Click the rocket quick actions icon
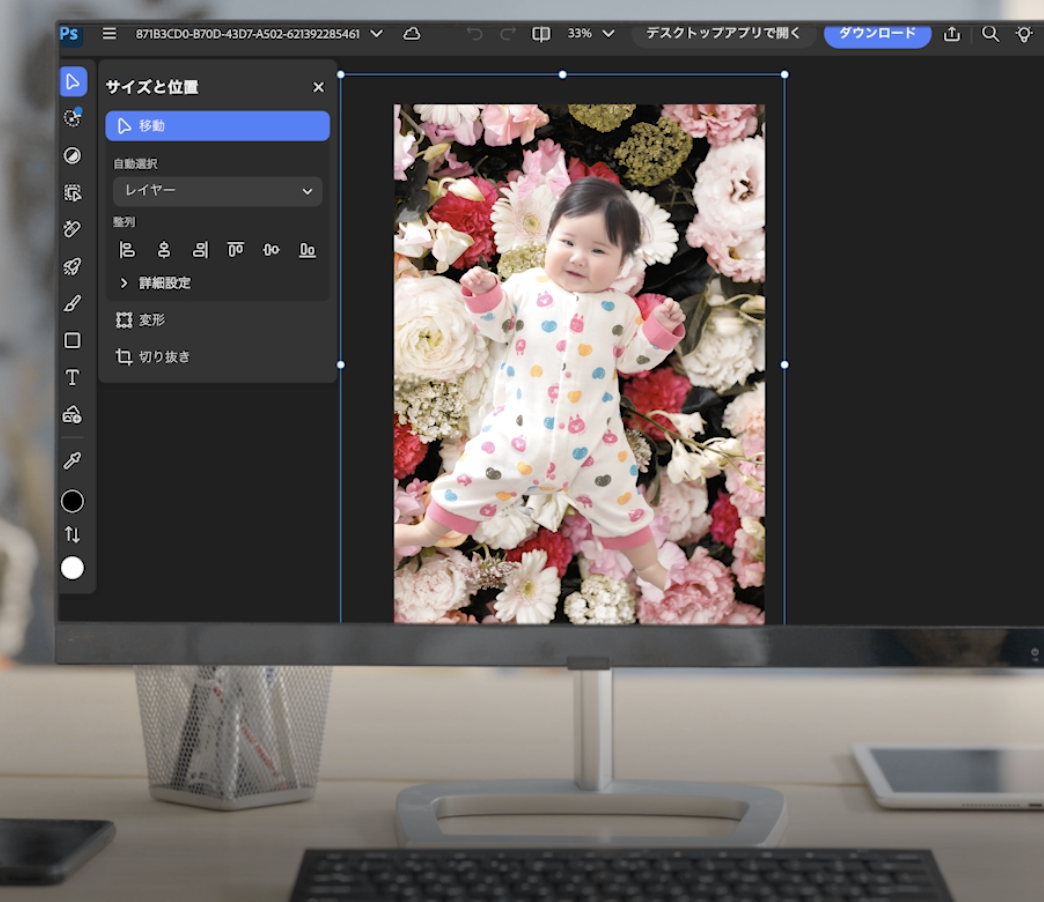The height and width of the screenshot is (902, 1044). (72, 267)
